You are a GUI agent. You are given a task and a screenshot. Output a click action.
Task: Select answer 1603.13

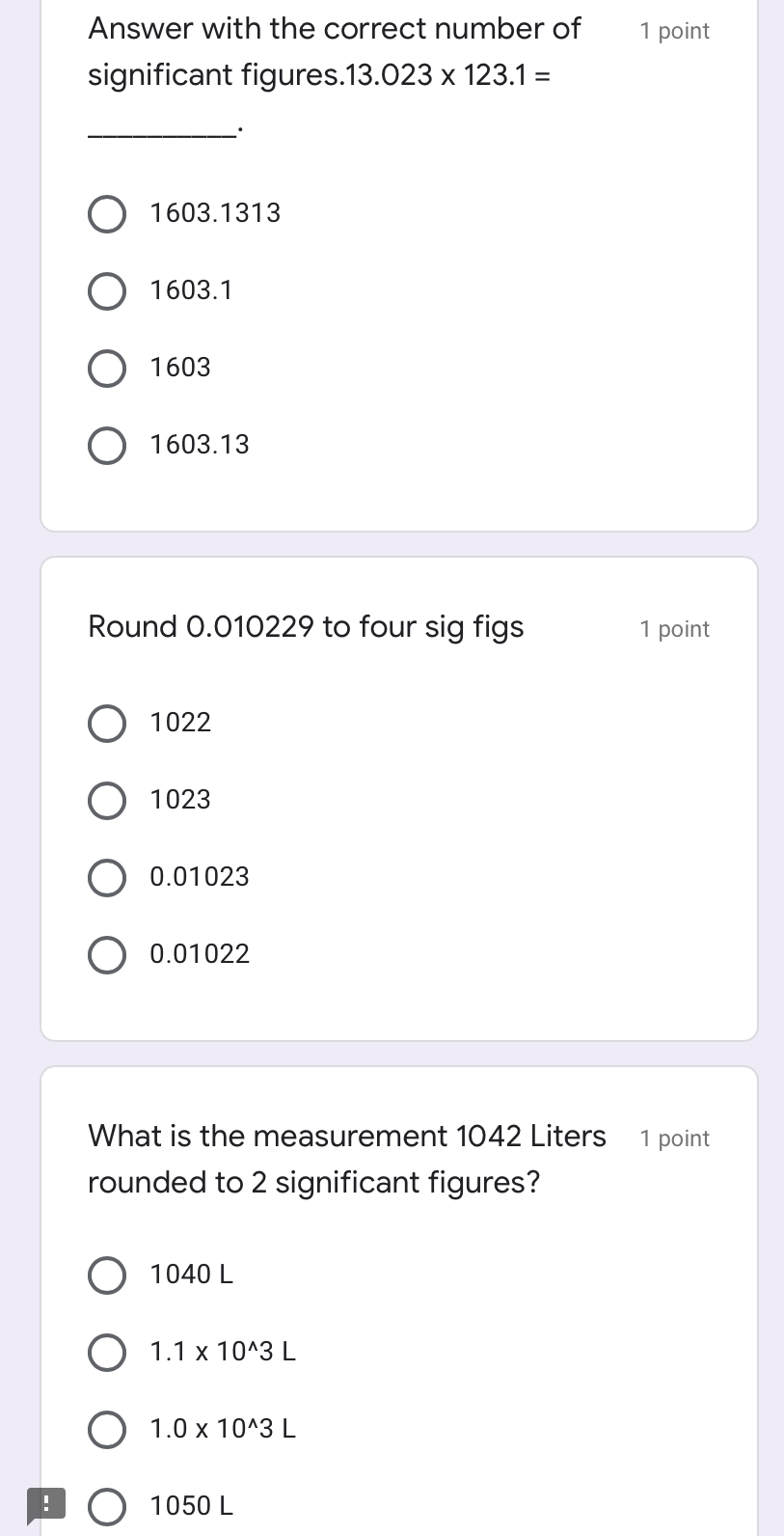click(107, 446)
